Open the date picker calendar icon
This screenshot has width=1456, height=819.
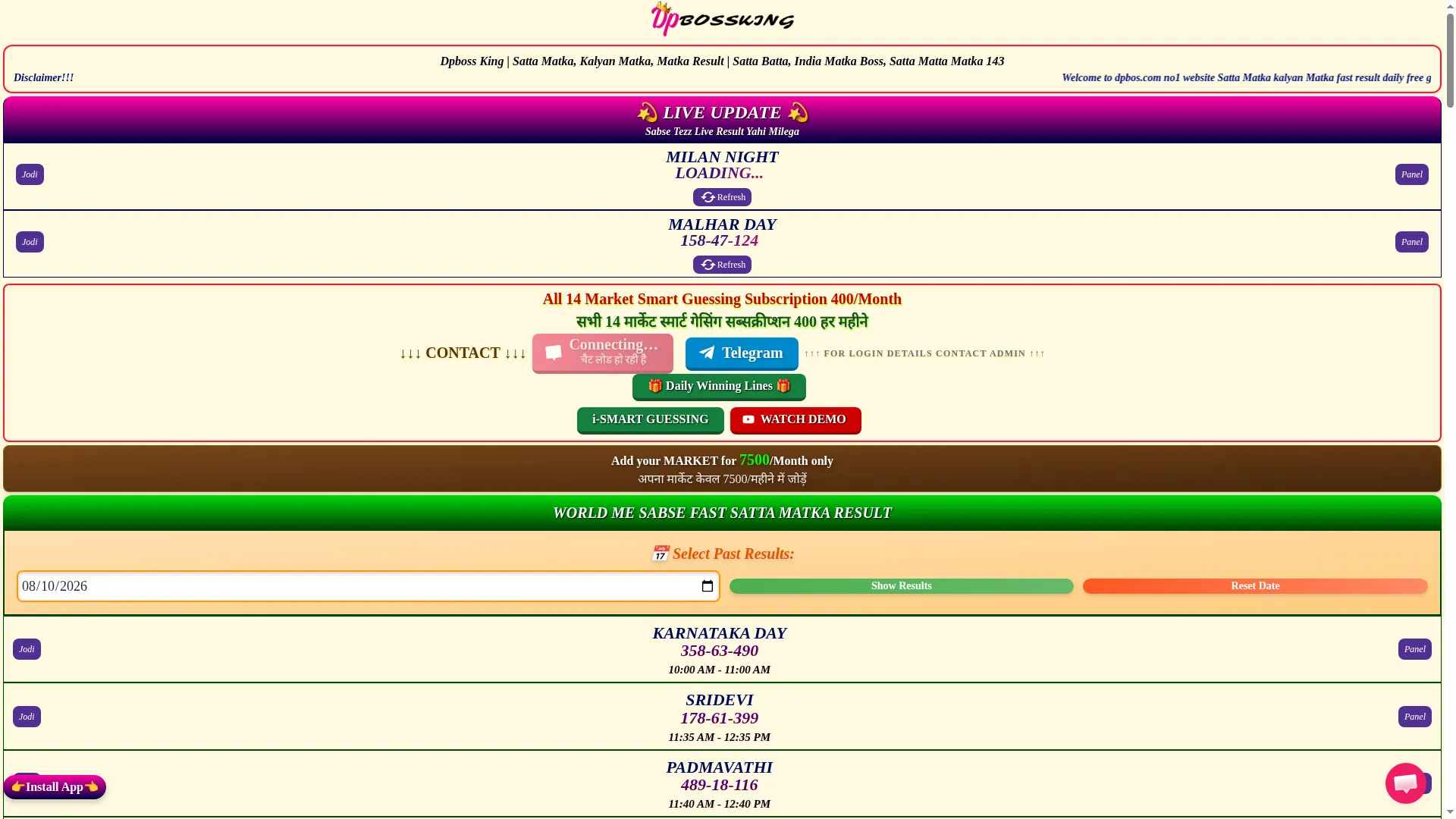[708, 586]
